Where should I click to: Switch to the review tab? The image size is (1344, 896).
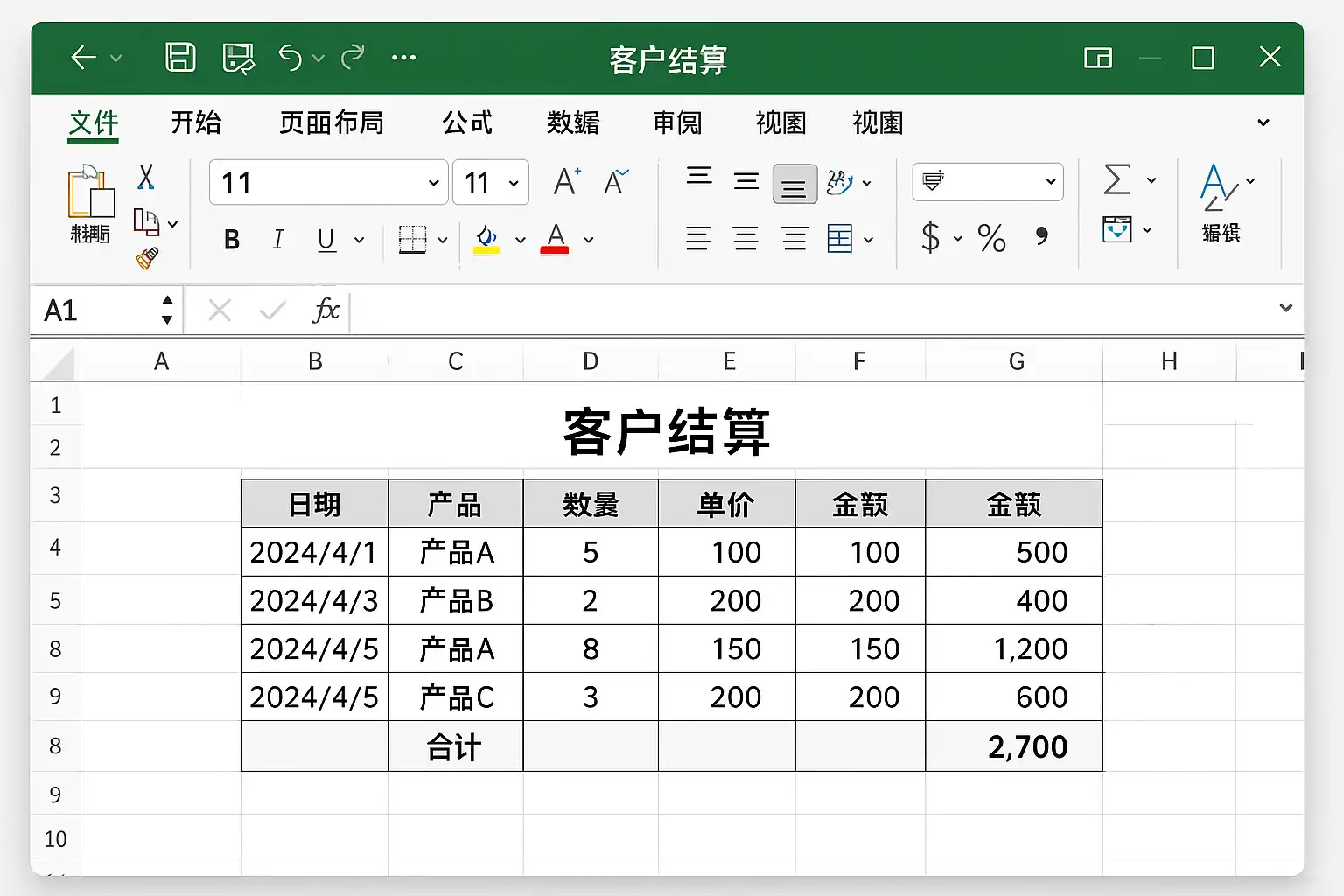[x=677, y=122]
